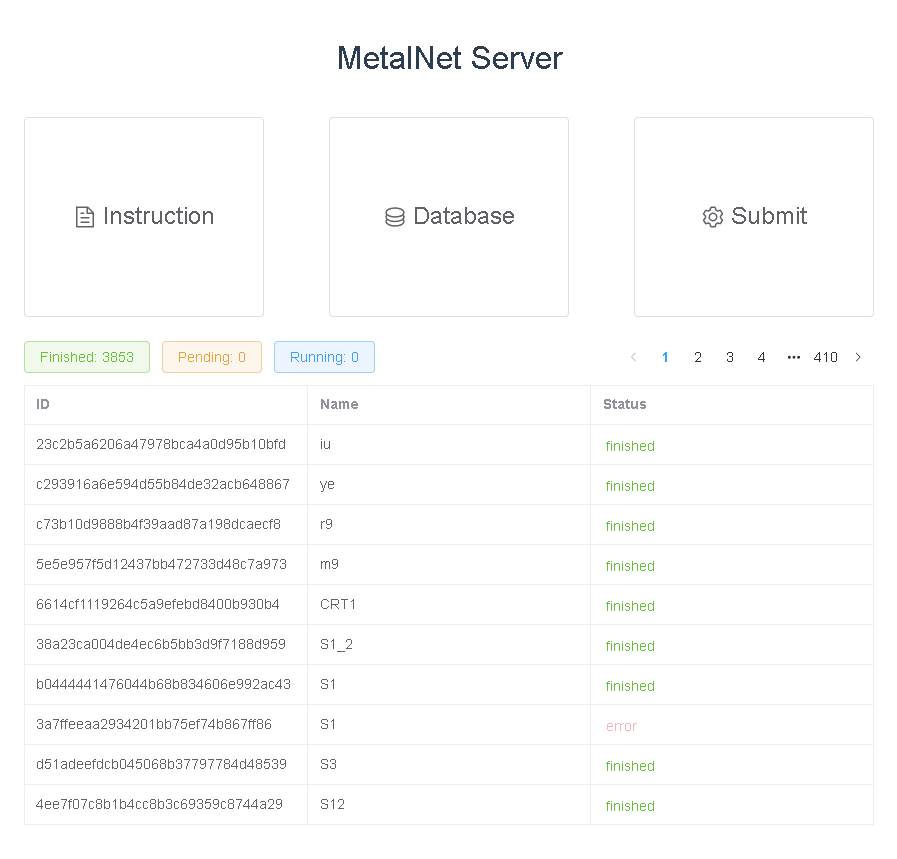Click job ID starting with 23c2b5a6

(161, 444)
